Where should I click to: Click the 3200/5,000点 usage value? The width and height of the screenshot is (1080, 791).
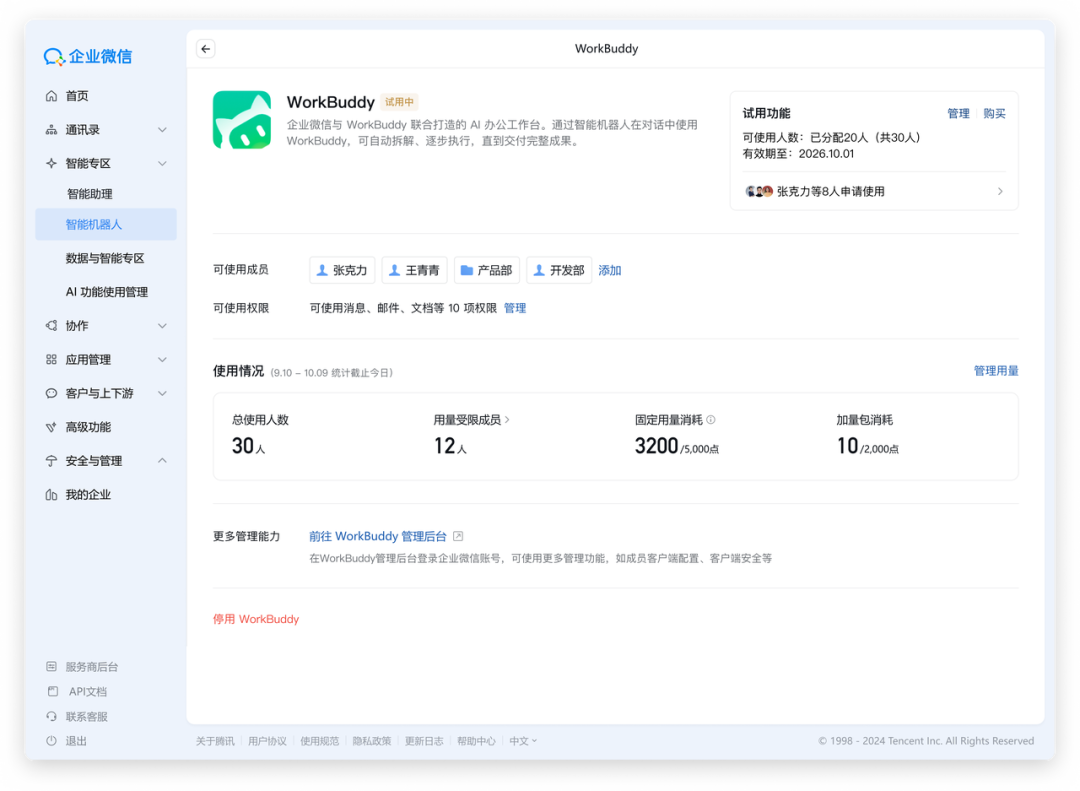676,446
